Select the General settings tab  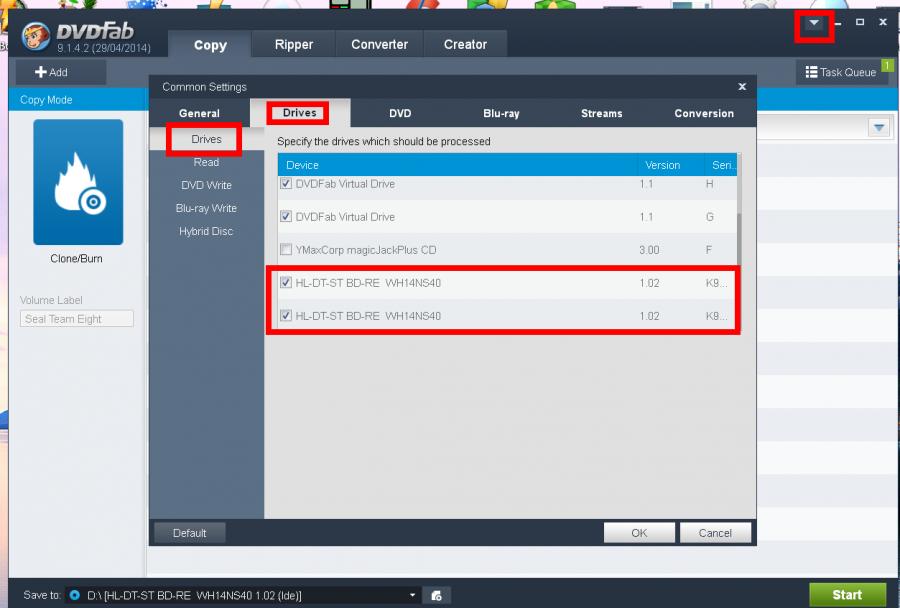199,113
